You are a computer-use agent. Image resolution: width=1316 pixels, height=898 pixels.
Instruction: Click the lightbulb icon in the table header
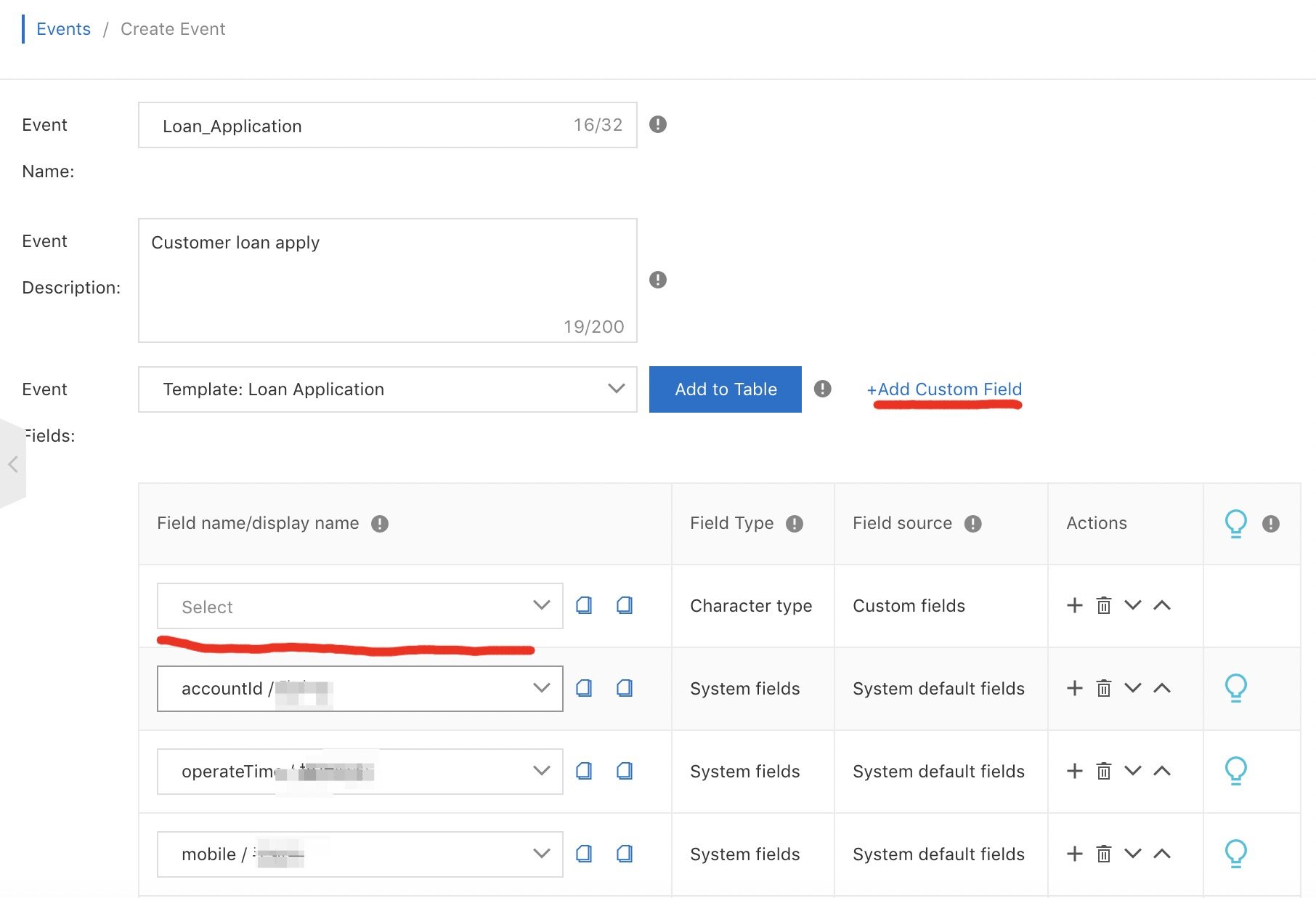click(1235, 523)
